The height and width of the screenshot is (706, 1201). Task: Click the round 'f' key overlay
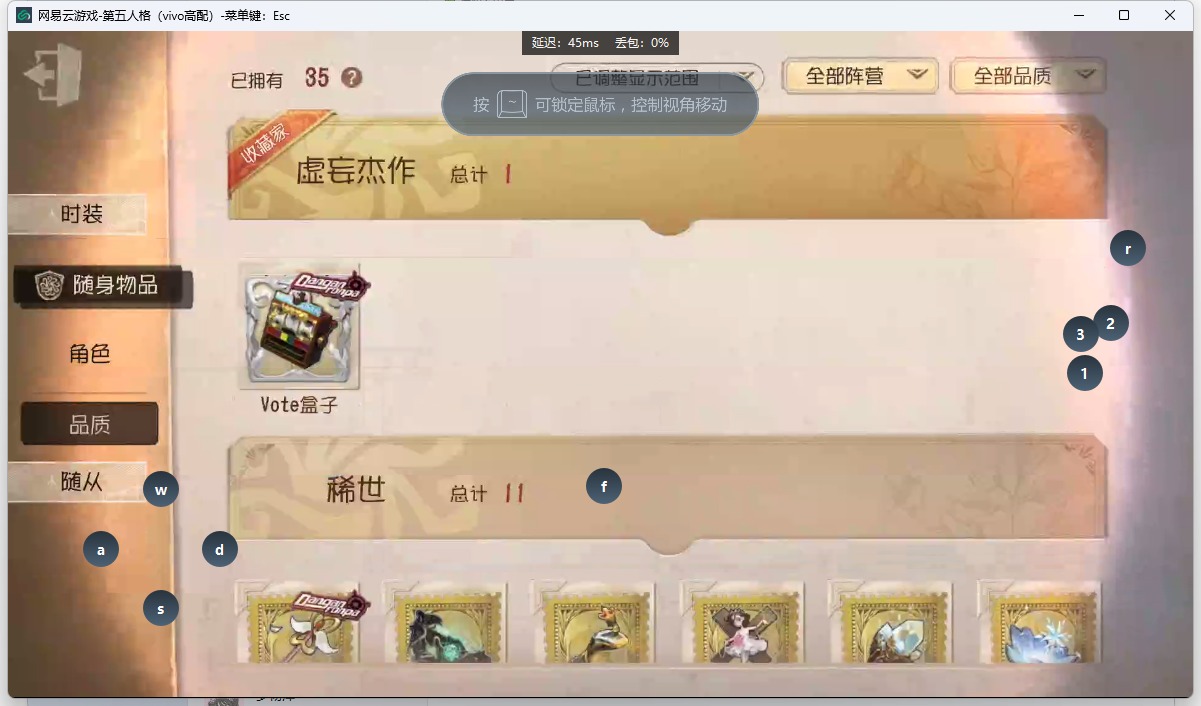604,486
